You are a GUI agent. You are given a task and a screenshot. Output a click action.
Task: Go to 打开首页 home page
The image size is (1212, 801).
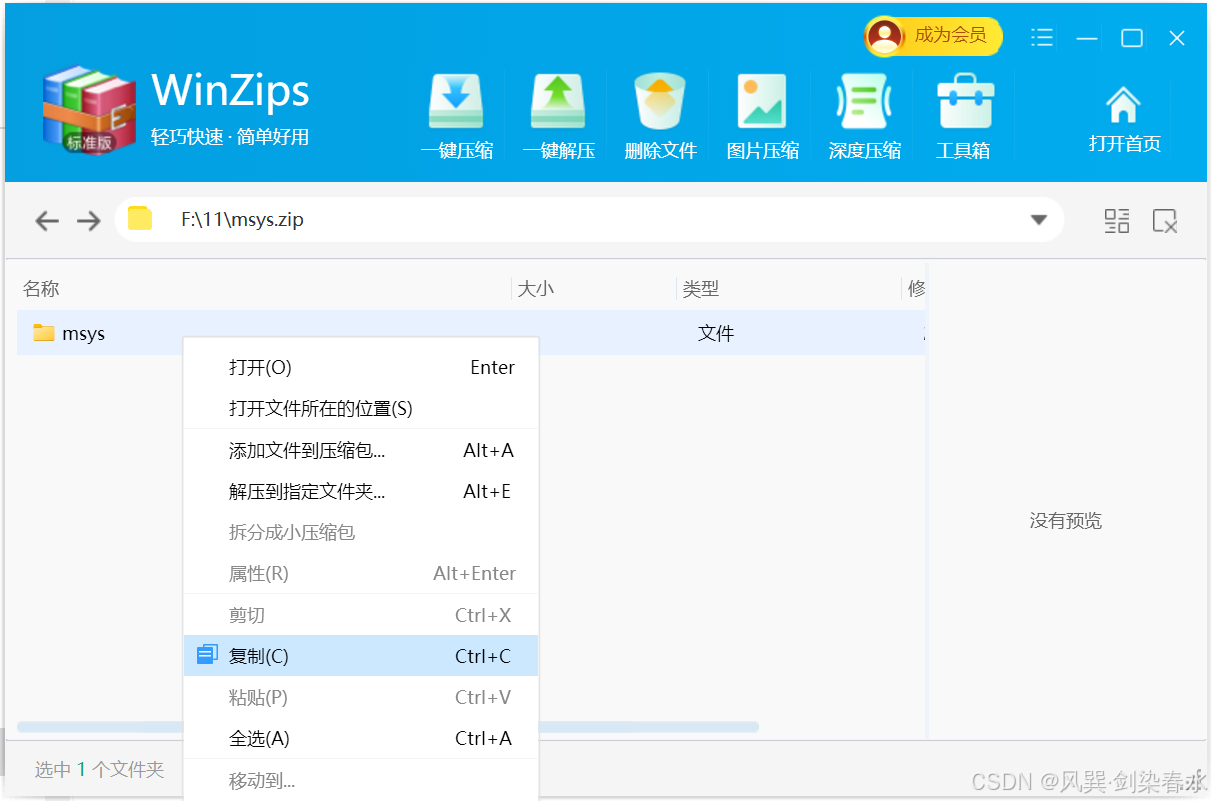pyautogui.click(x=1124, y=119)
